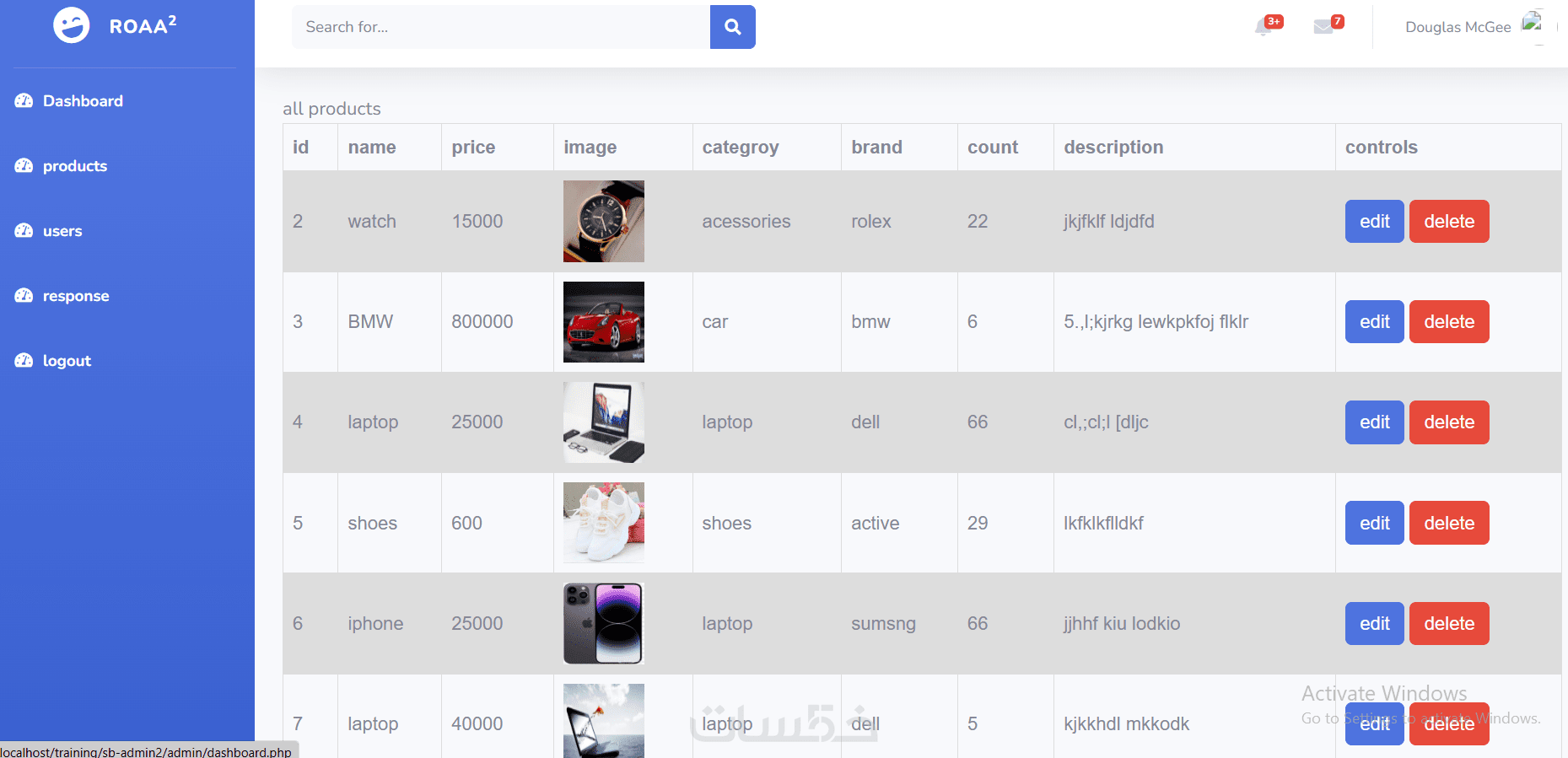Edit the iphone product
1568x758 pixels.
[x=1374, y=623]
